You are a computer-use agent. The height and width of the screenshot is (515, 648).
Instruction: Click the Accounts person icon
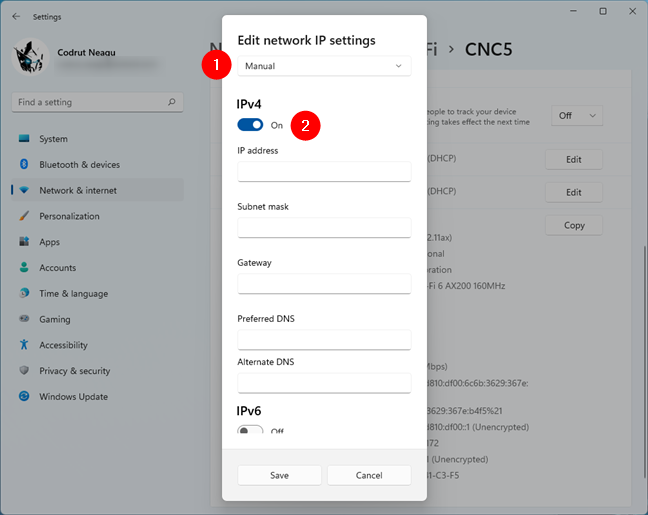(24, 267)
